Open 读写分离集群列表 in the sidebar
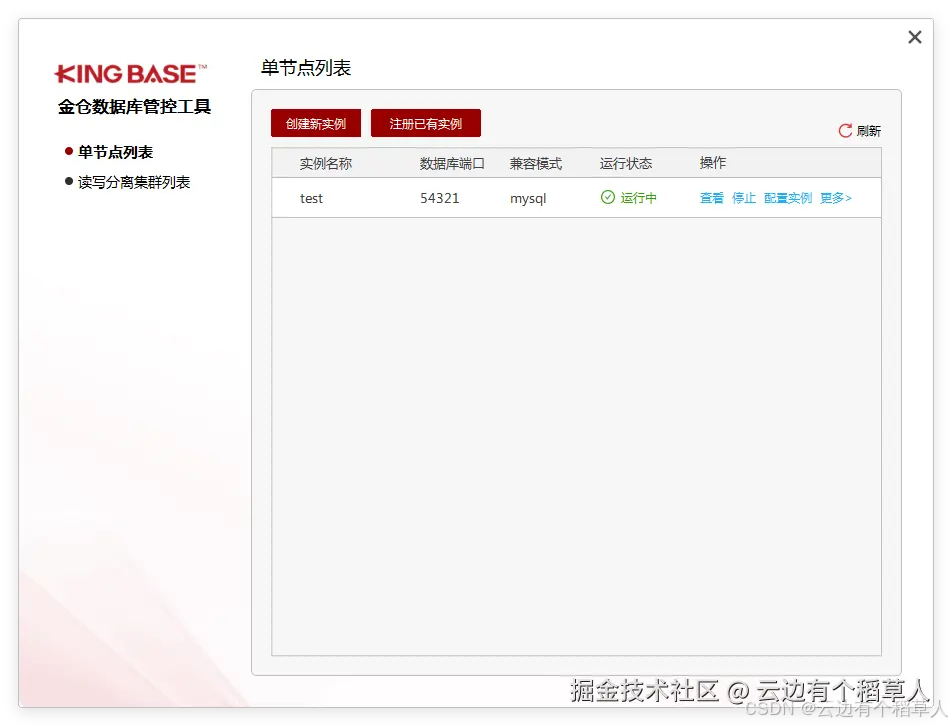The width and height of the screenshot is (952, 726). pyautogui.click(x=134, y=182)
